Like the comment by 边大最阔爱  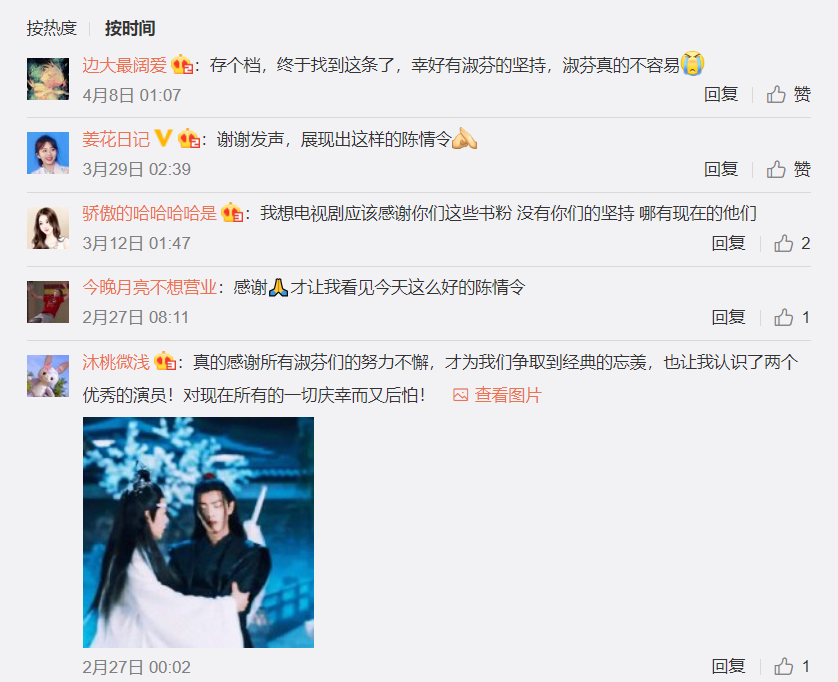(788, 95)
